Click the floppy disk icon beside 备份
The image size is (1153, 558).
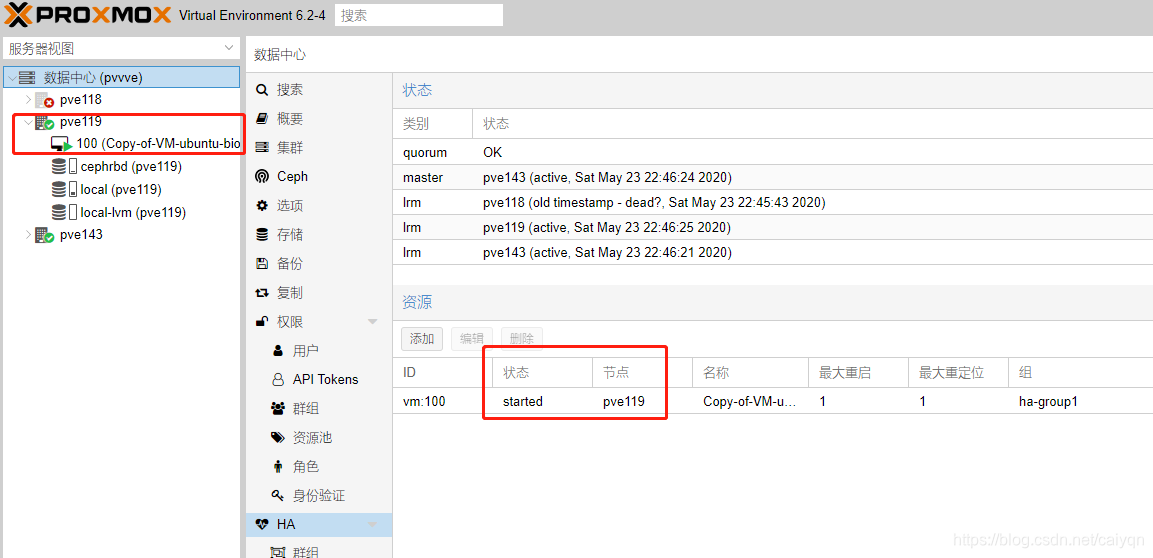tap(261, 263)
